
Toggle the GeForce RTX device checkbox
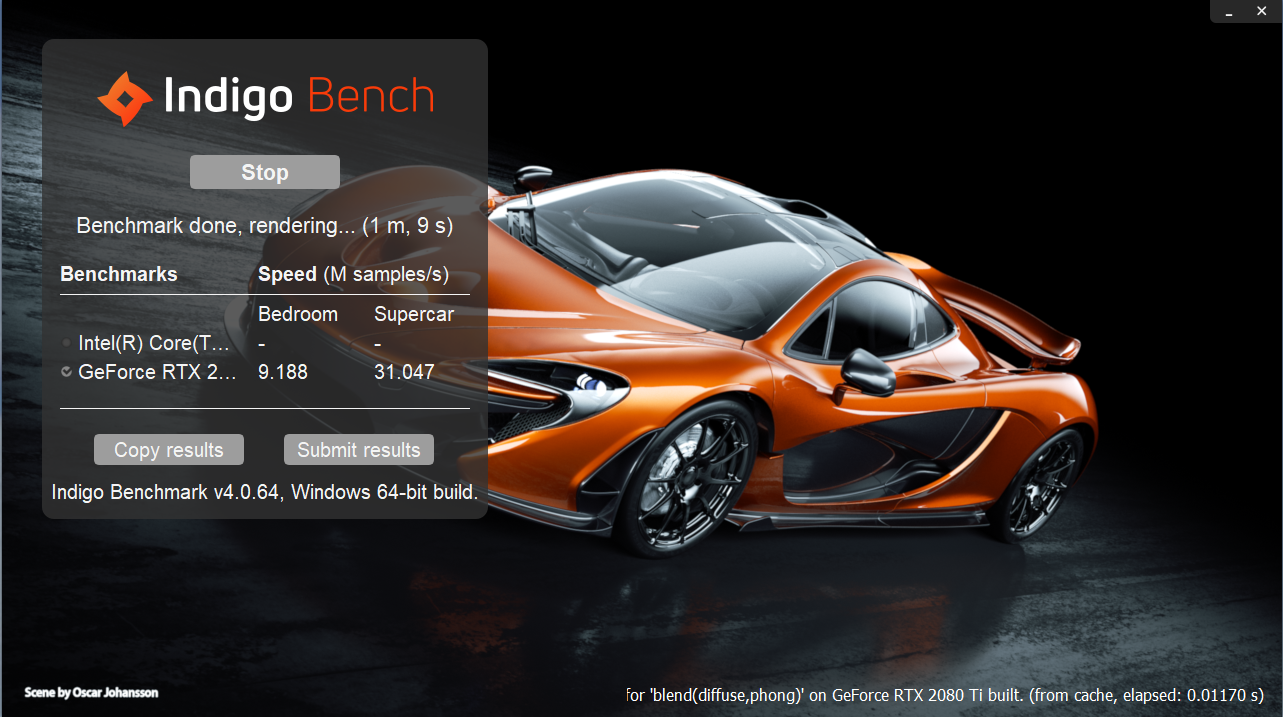[66, 372]
